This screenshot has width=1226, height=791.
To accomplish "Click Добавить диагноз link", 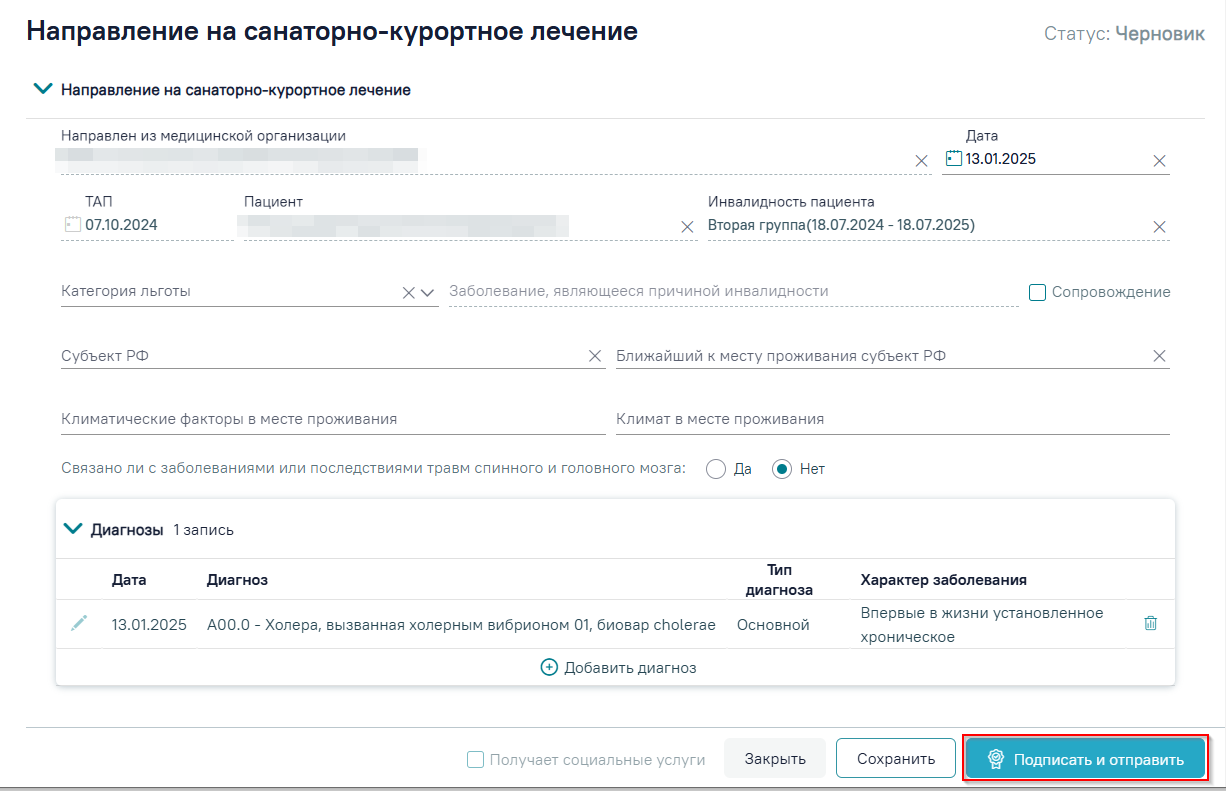I will pyautogui.click(x=618, y=667).
